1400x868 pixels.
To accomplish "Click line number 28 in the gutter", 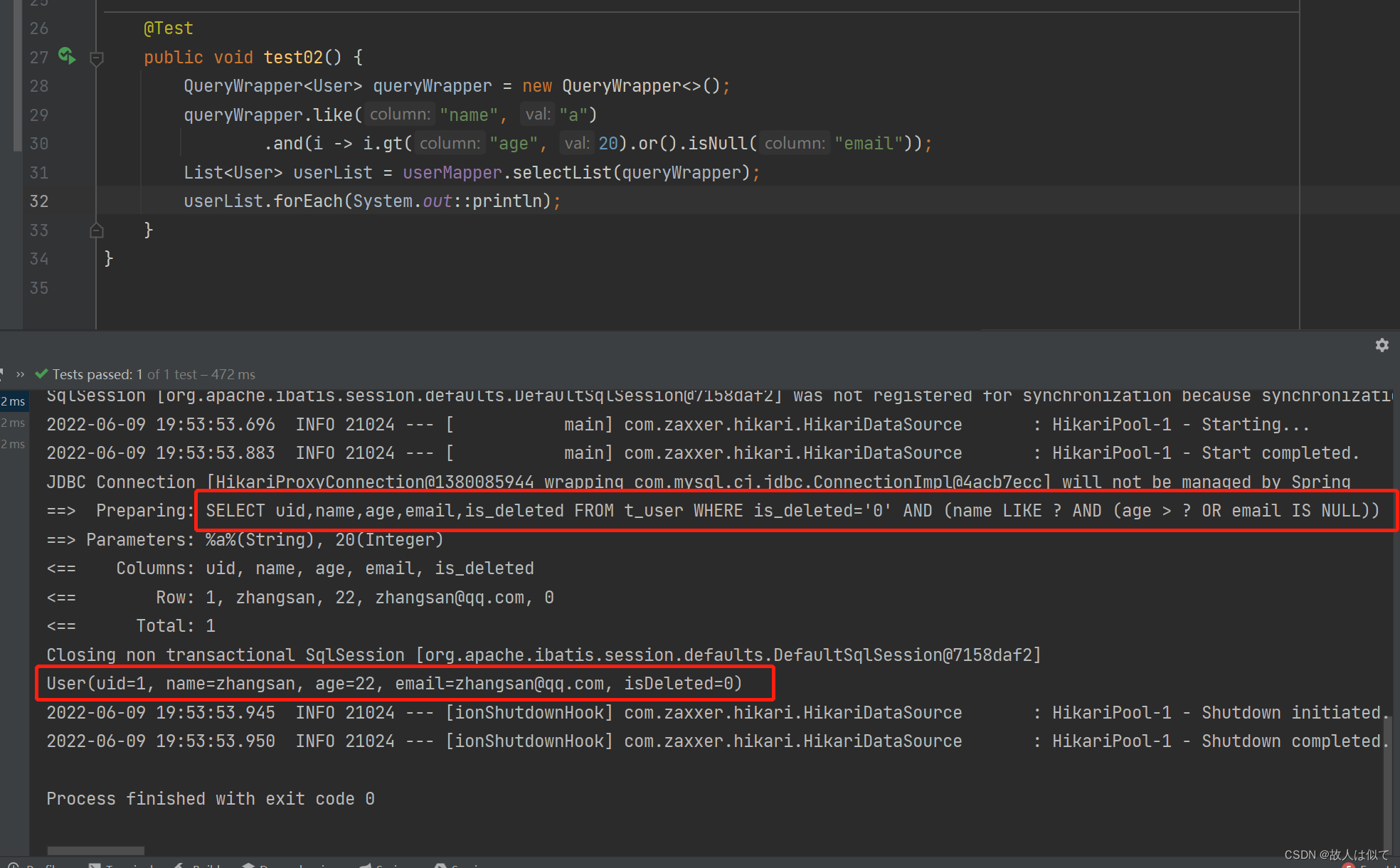I will [39, 86].
